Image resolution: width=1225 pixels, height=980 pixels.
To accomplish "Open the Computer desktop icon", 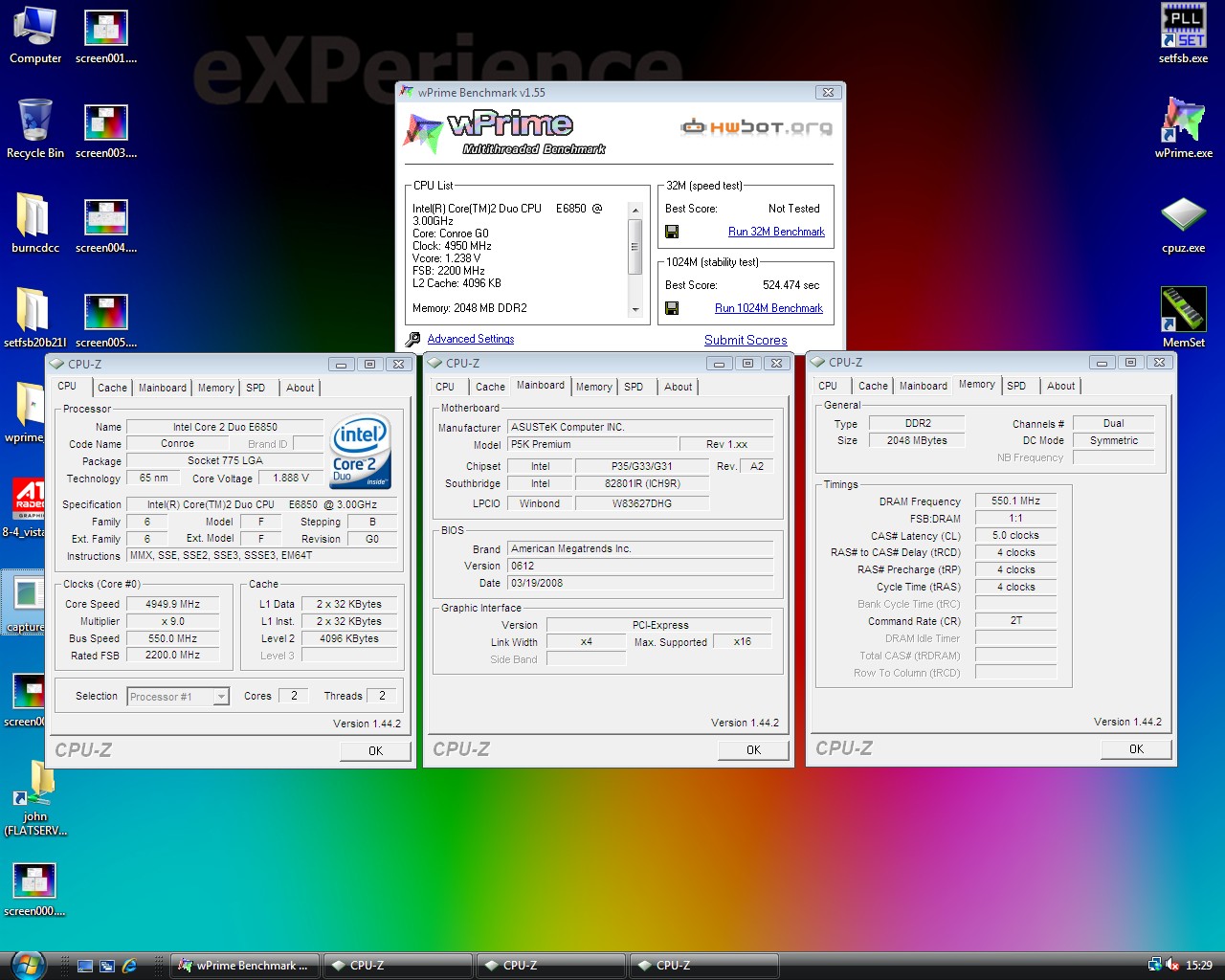I will coord(35,35).
